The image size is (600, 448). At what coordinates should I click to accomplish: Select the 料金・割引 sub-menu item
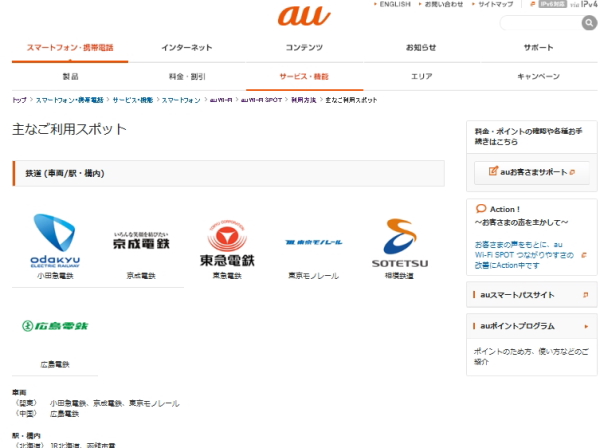click(x=186, y=76)
